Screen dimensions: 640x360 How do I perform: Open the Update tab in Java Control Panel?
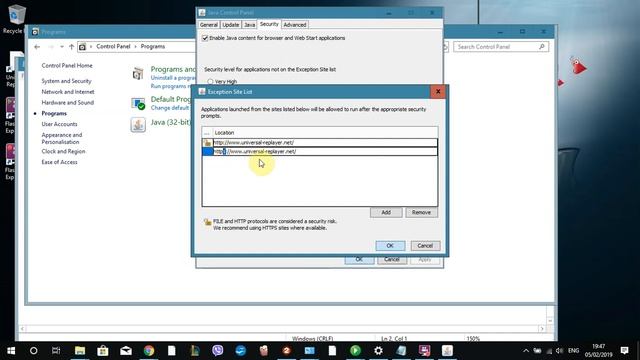231,25
